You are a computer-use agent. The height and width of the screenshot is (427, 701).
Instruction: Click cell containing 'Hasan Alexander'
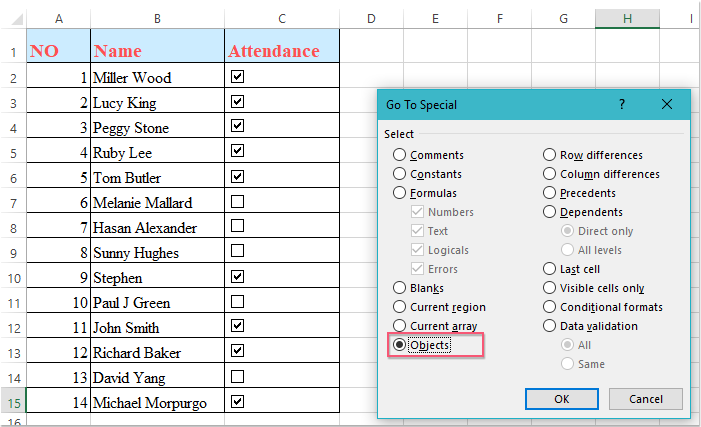(x=157, y=225)
